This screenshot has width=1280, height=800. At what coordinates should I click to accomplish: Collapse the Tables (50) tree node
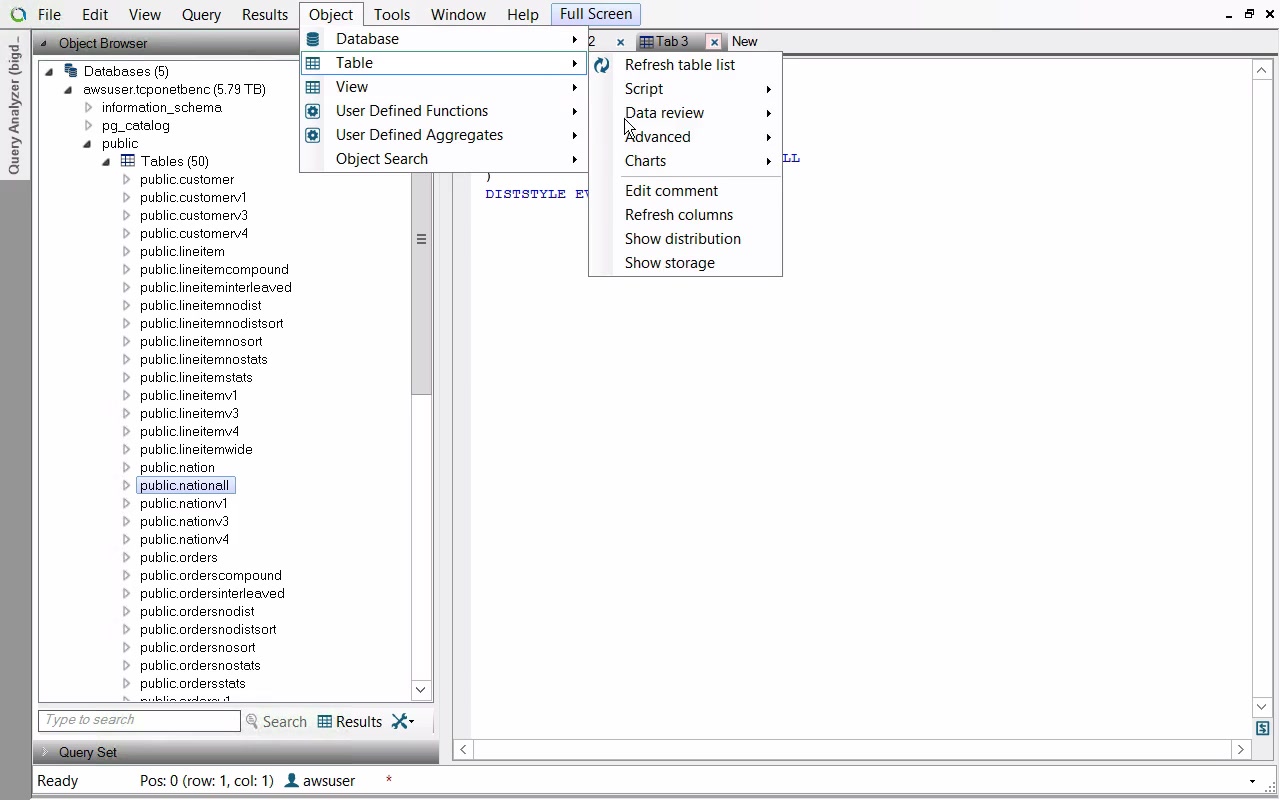106,162
